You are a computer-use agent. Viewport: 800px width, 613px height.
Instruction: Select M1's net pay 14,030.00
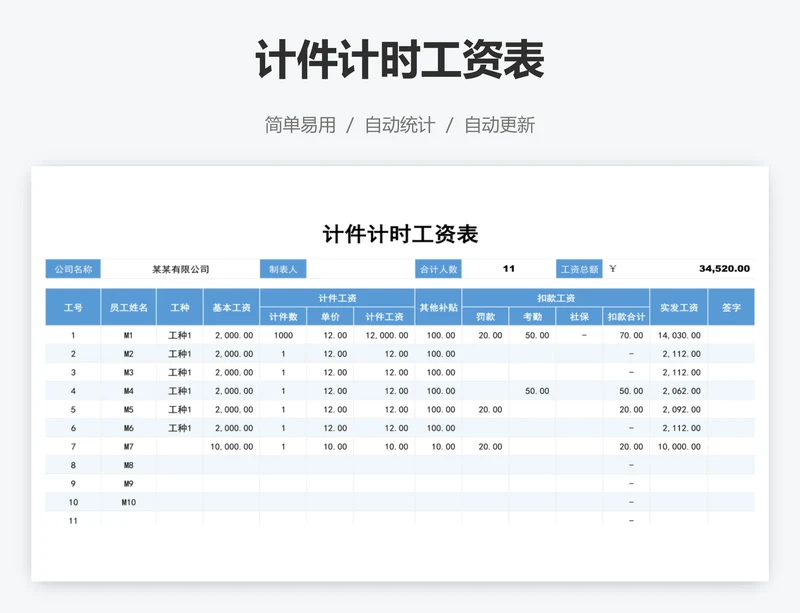[x=679, y=335]
